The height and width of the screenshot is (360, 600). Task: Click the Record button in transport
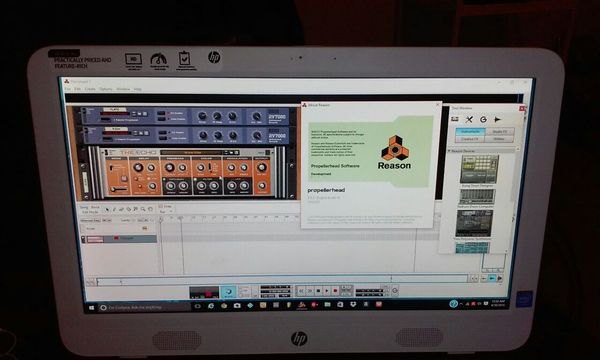[335, 291]
